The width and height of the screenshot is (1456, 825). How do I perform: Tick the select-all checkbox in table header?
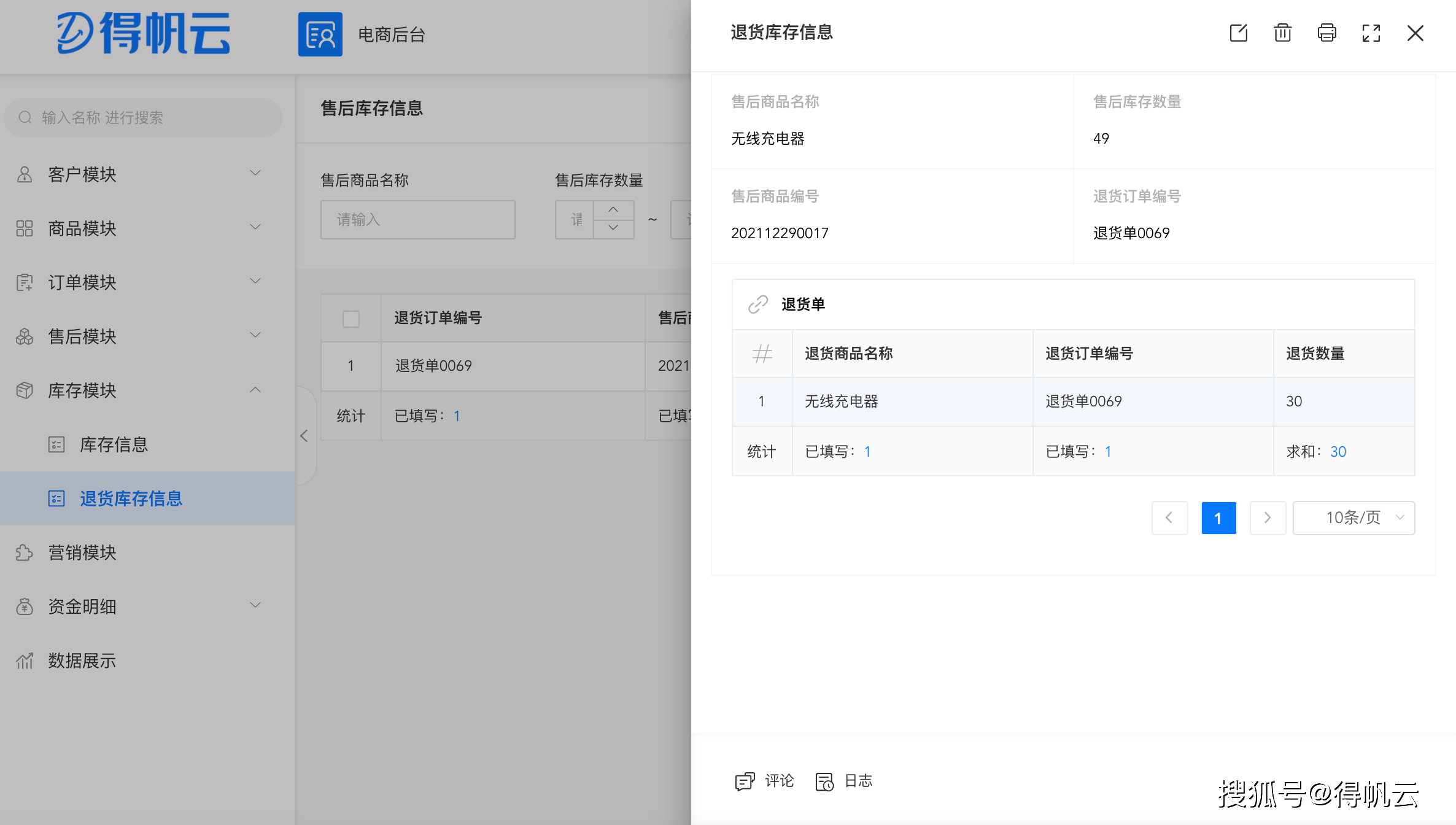click(x=351, y=319)
